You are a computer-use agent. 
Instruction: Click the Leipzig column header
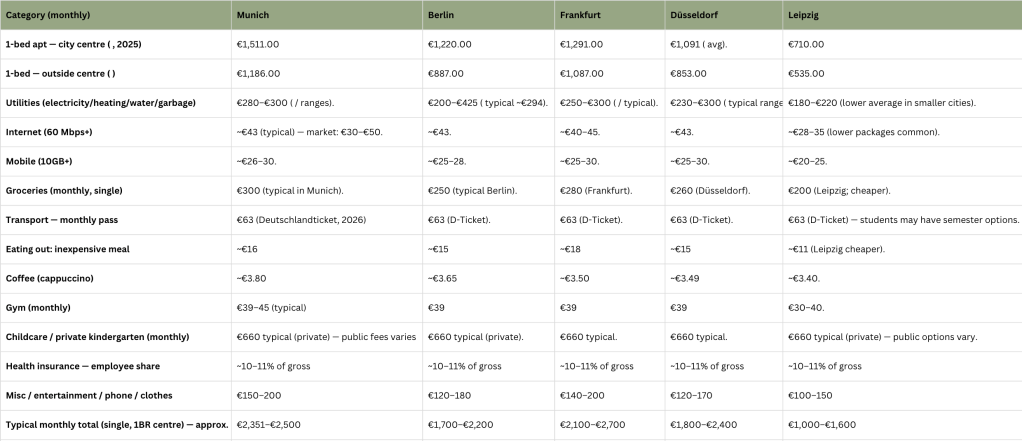[803, 16]
